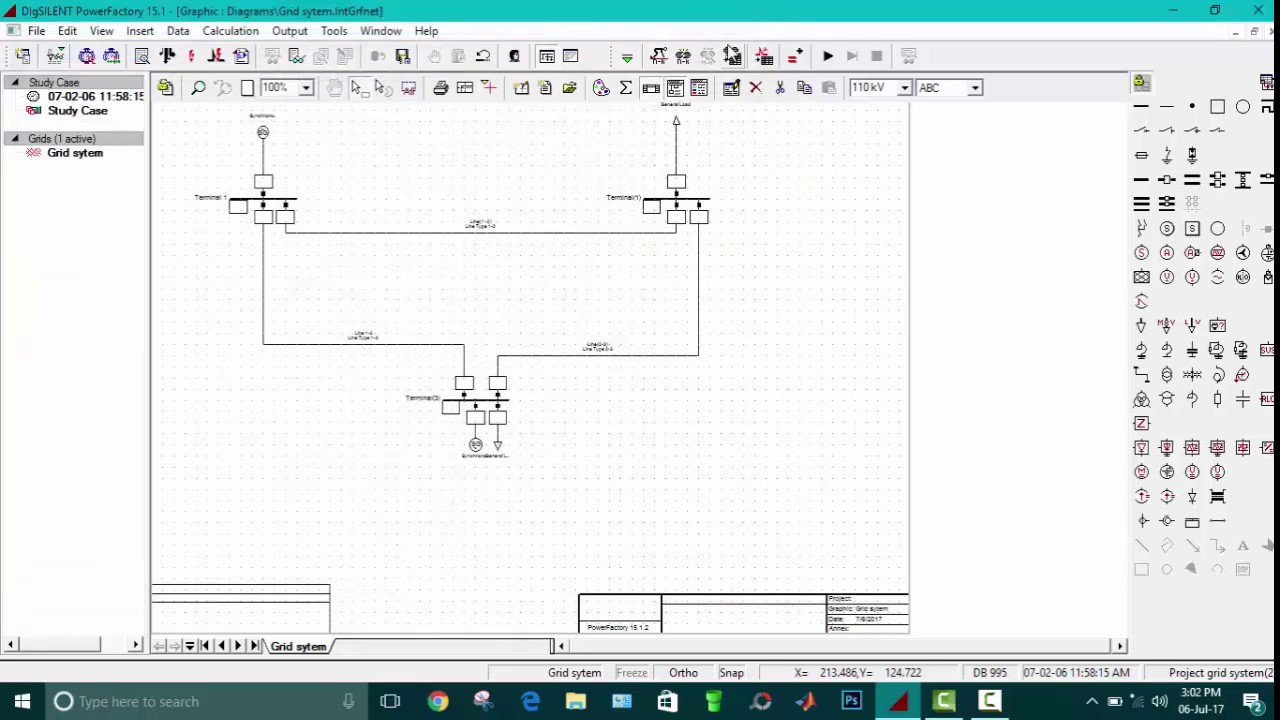Click 'Project grid system' status bar text

click(x=1222, y=673)
